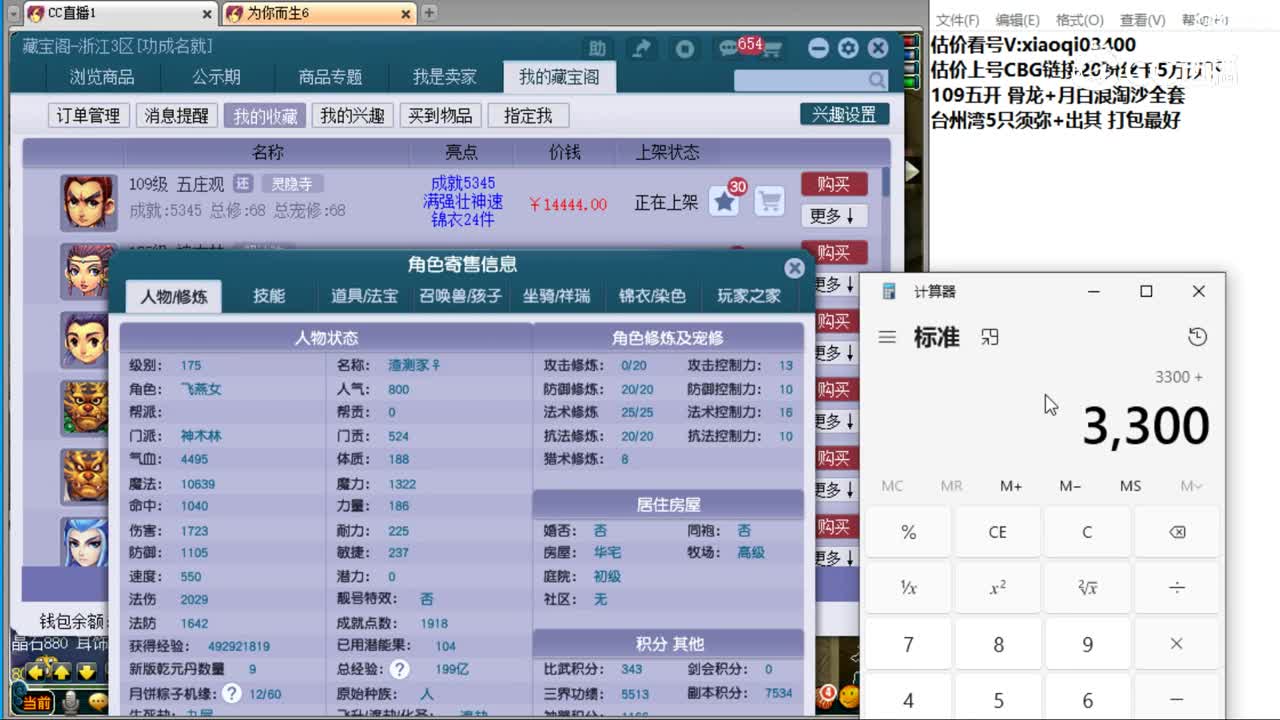This screenshot has height=720, width=1280.
Task: Open the 格式(O) menu in Notepad
Action: 1077,19
